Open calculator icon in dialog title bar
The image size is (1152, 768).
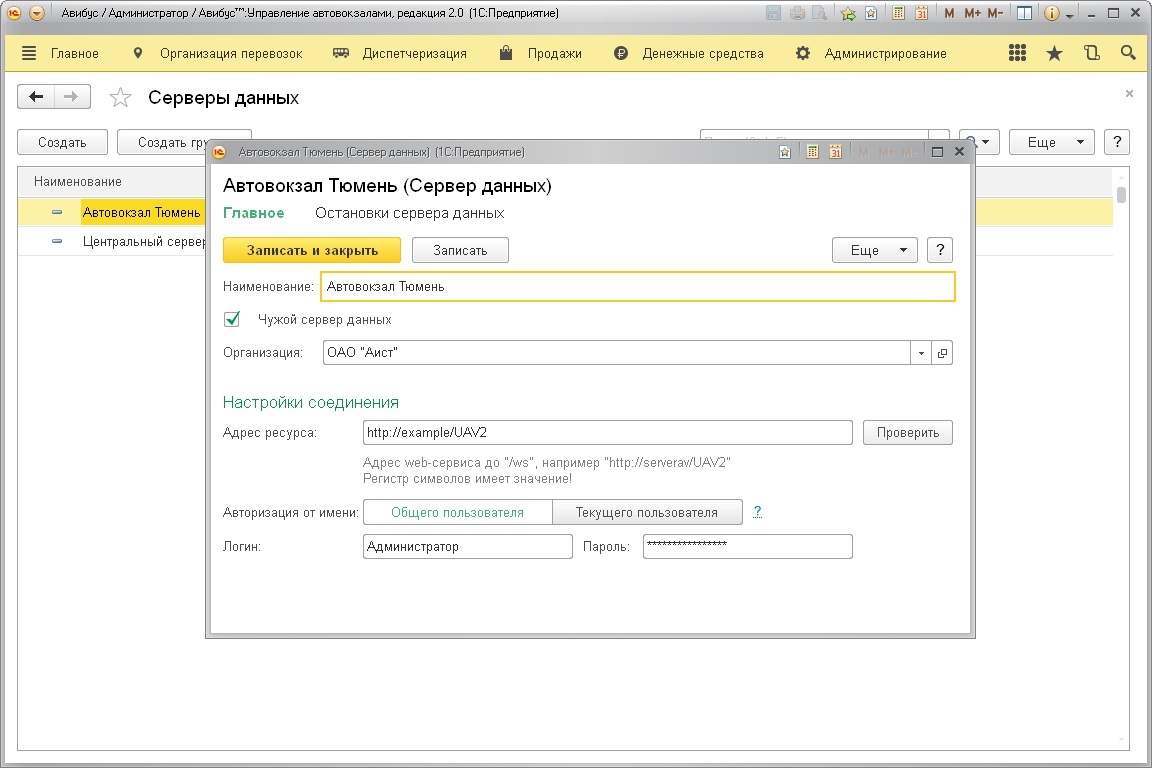tap(812, 152)
